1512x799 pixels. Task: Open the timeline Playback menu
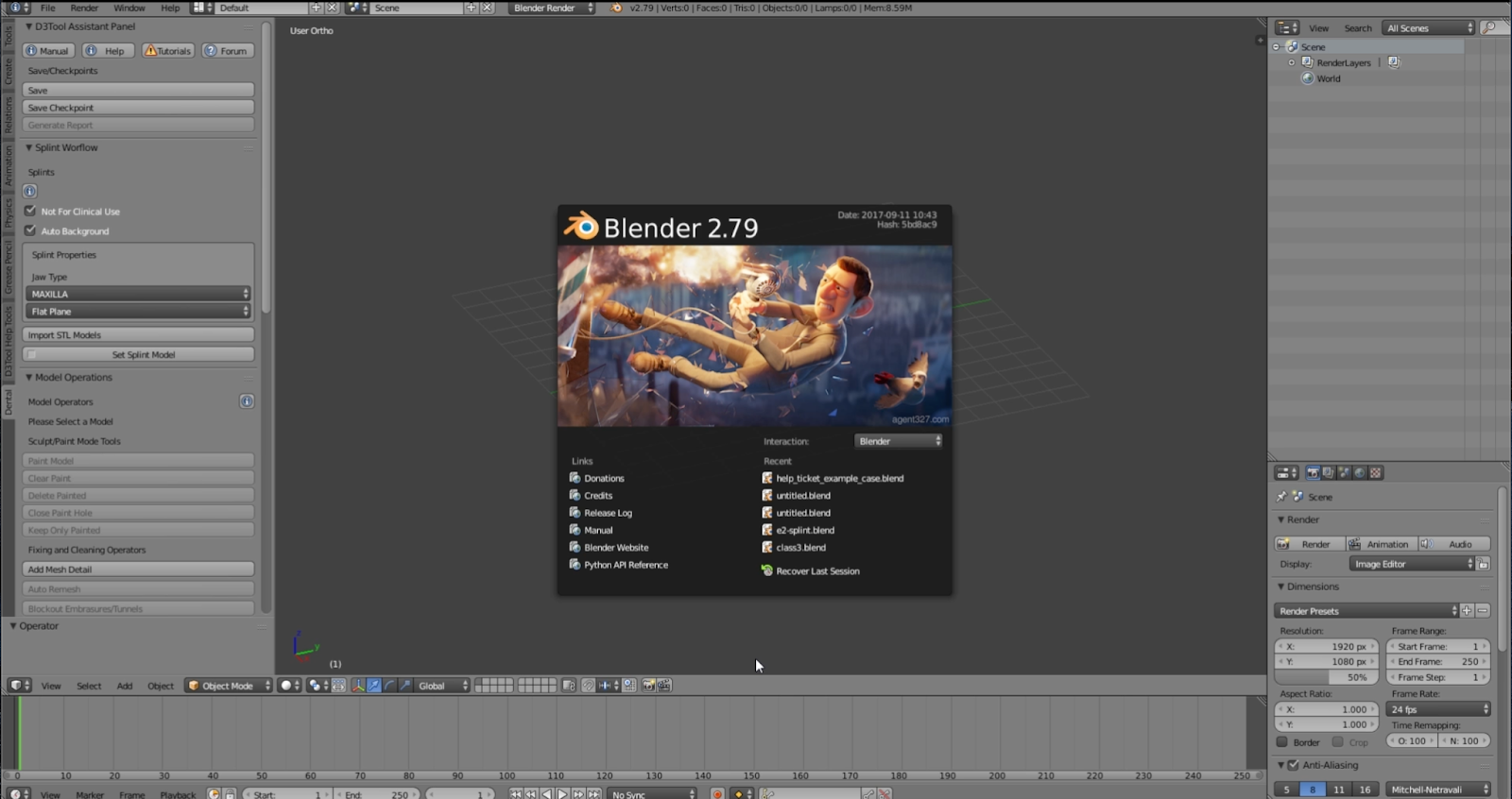point(178,795)
